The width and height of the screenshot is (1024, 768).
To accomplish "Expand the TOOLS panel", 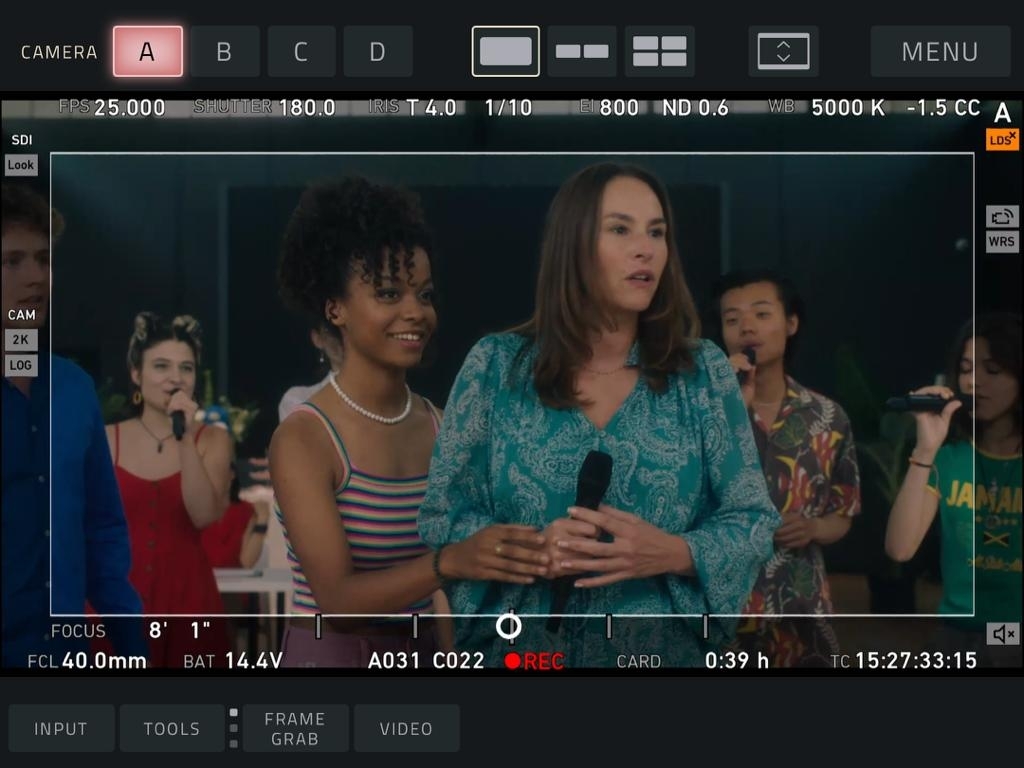I will [x=172, y=728].
